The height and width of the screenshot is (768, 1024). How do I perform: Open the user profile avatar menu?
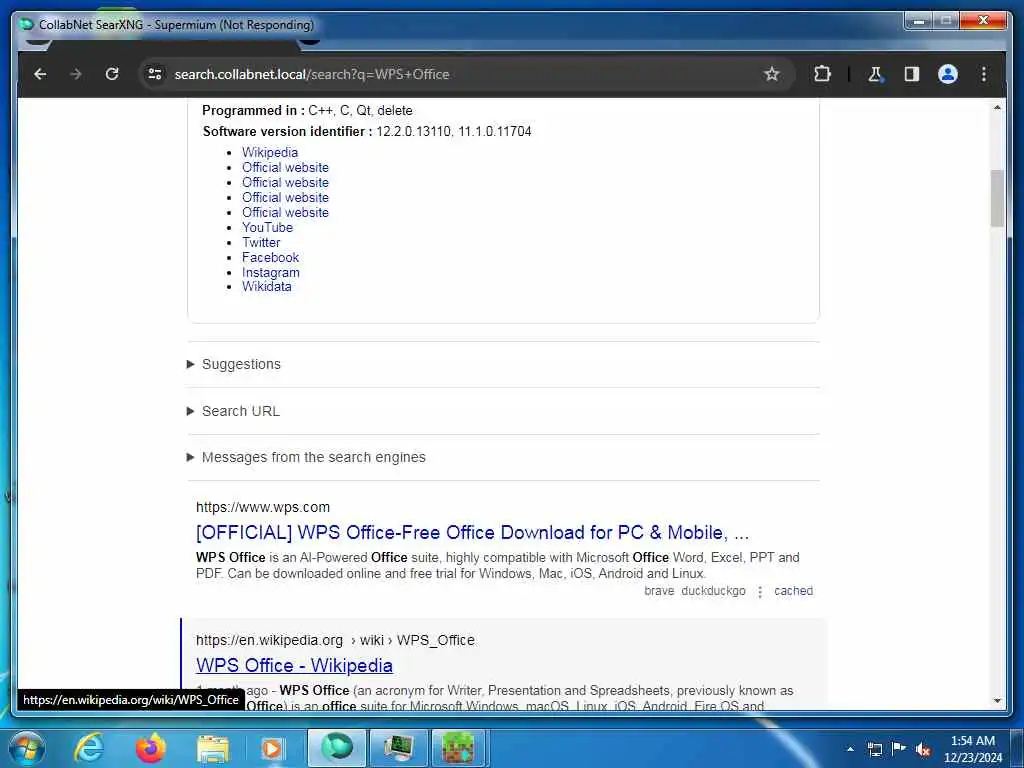[948, 74]
